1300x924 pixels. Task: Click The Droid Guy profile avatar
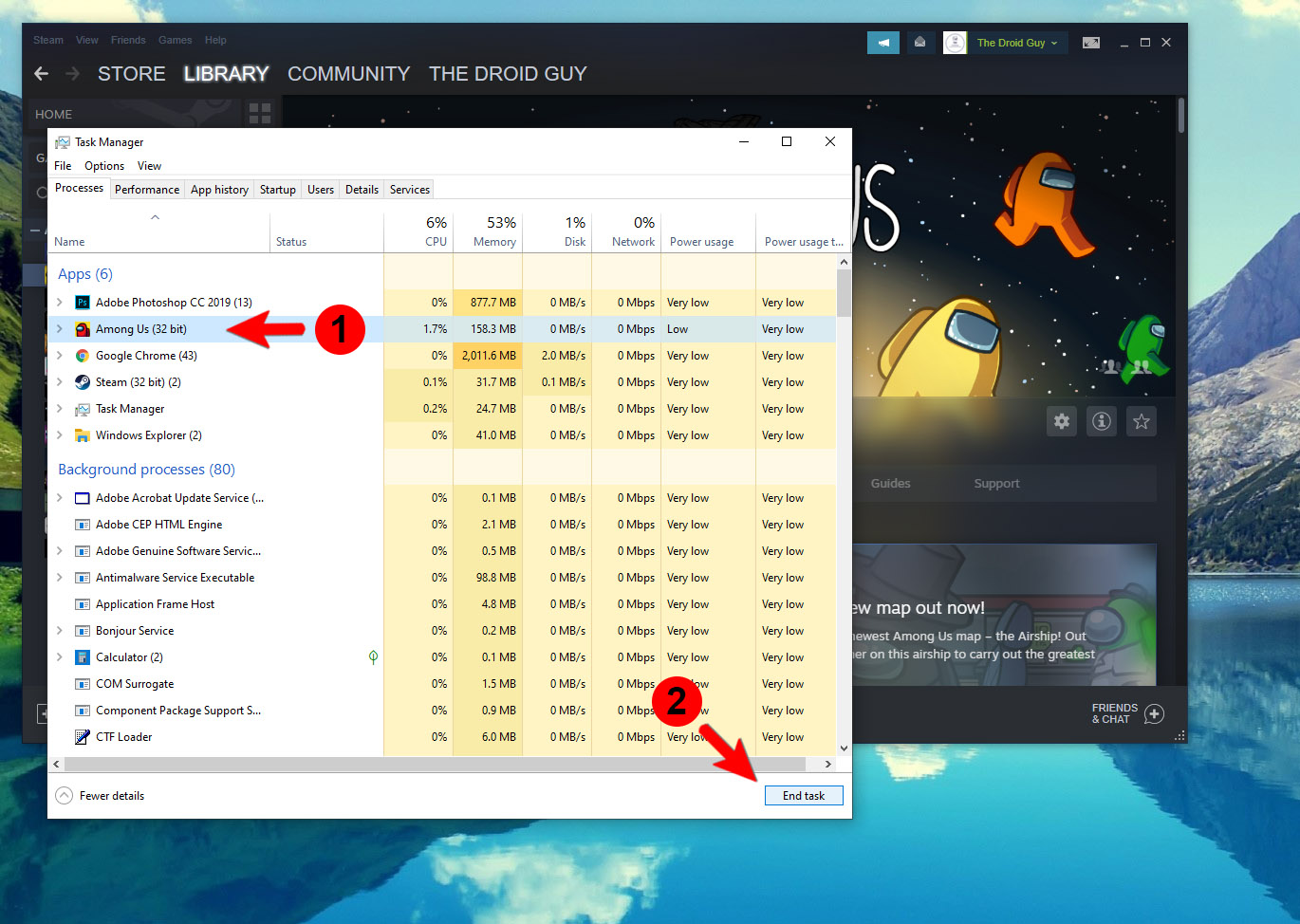(954, 42)
